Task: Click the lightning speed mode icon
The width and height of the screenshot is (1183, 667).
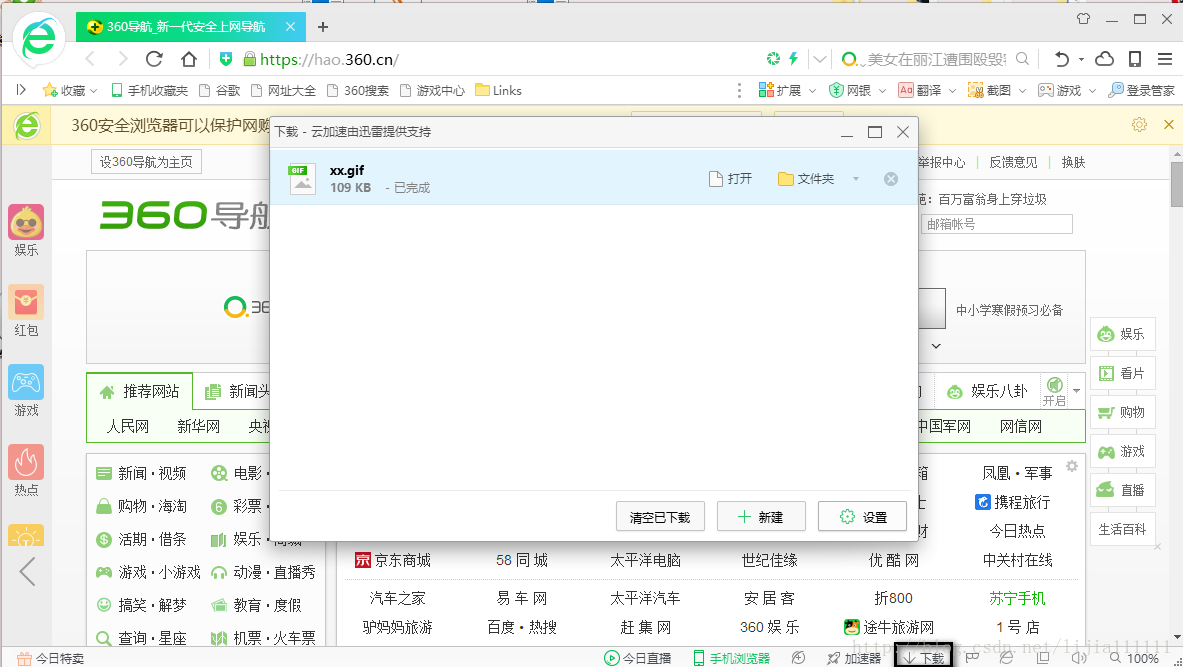Action: click(x=794, y=58)
